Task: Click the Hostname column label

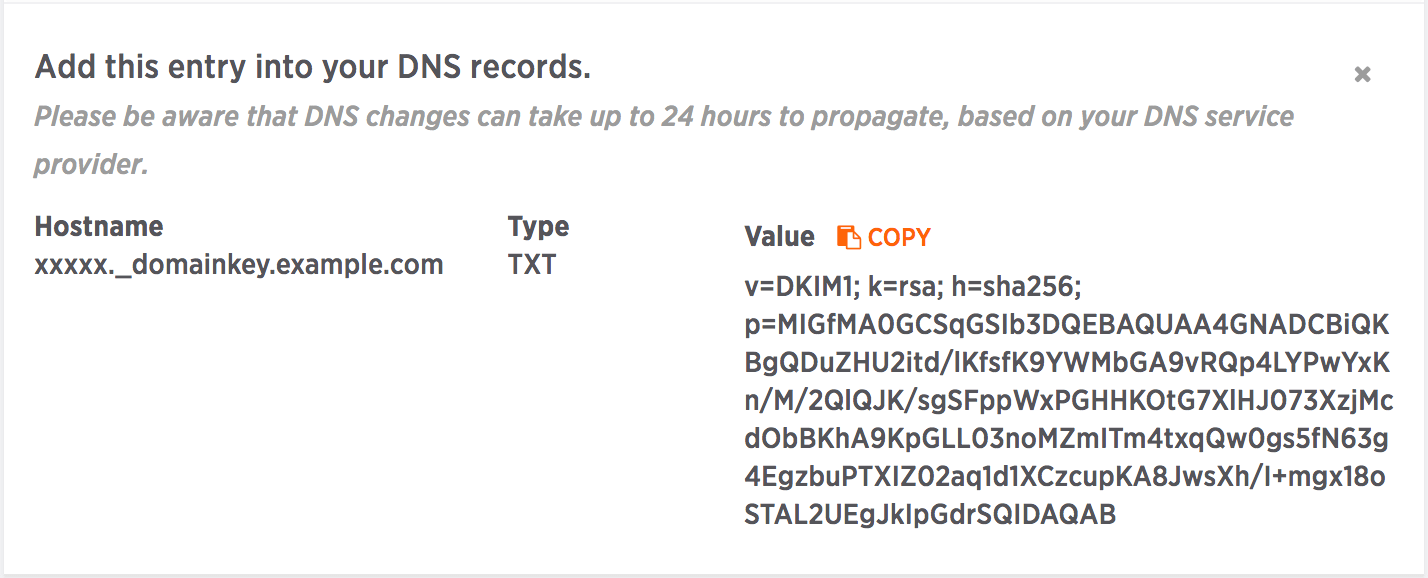Action: coord(99,227)
